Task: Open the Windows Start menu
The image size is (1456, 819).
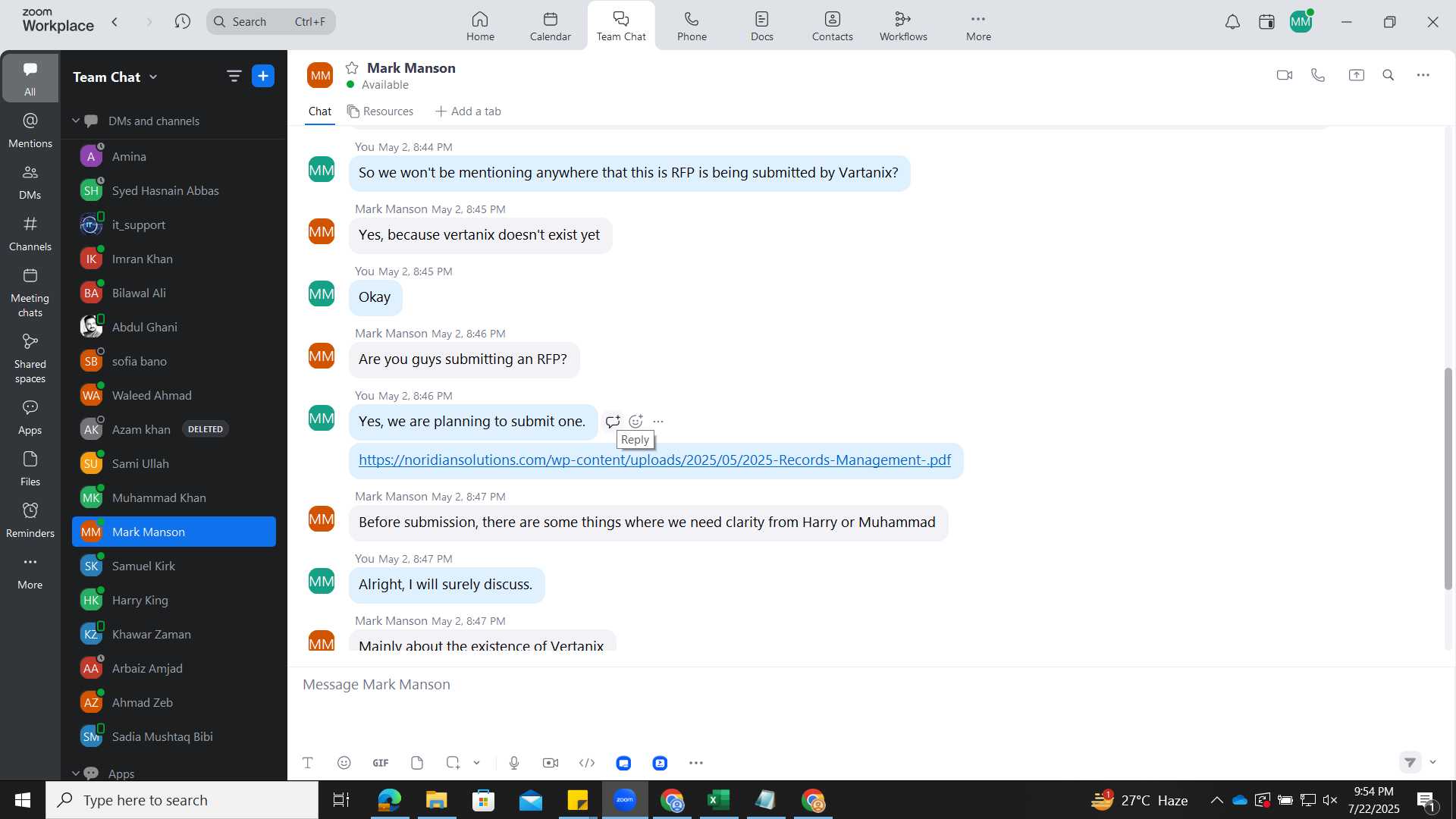Action: 23,800
